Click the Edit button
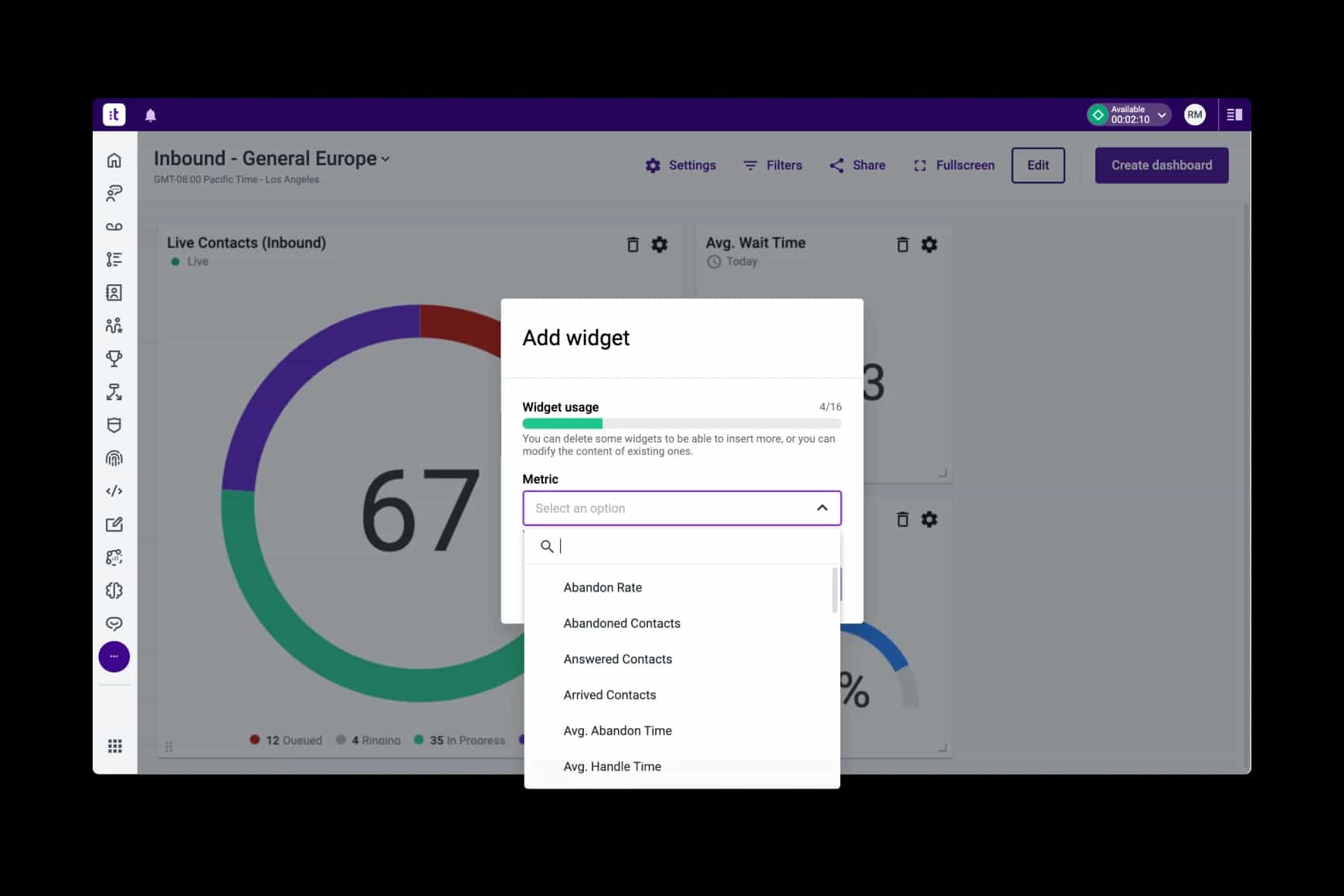The height and width of the screenshot is (896, 1344). tap(1037, 165)
